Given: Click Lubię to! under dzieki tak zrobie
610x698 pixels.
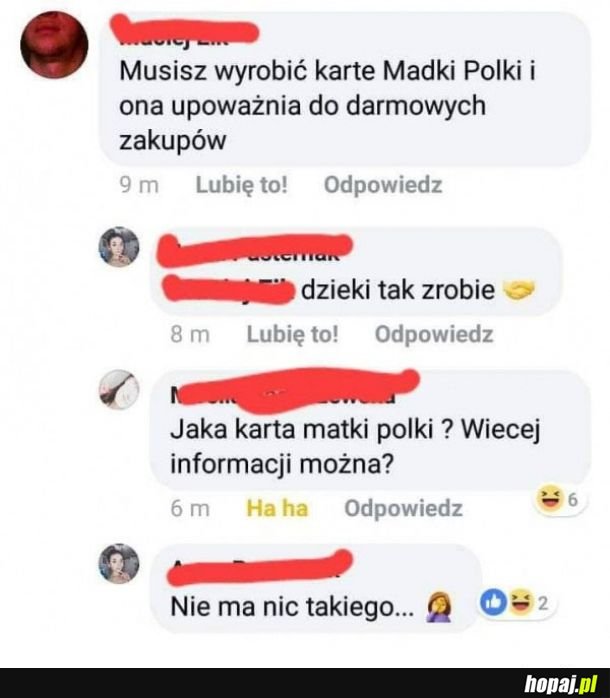Looking at the screenshot, I should 293,334.
